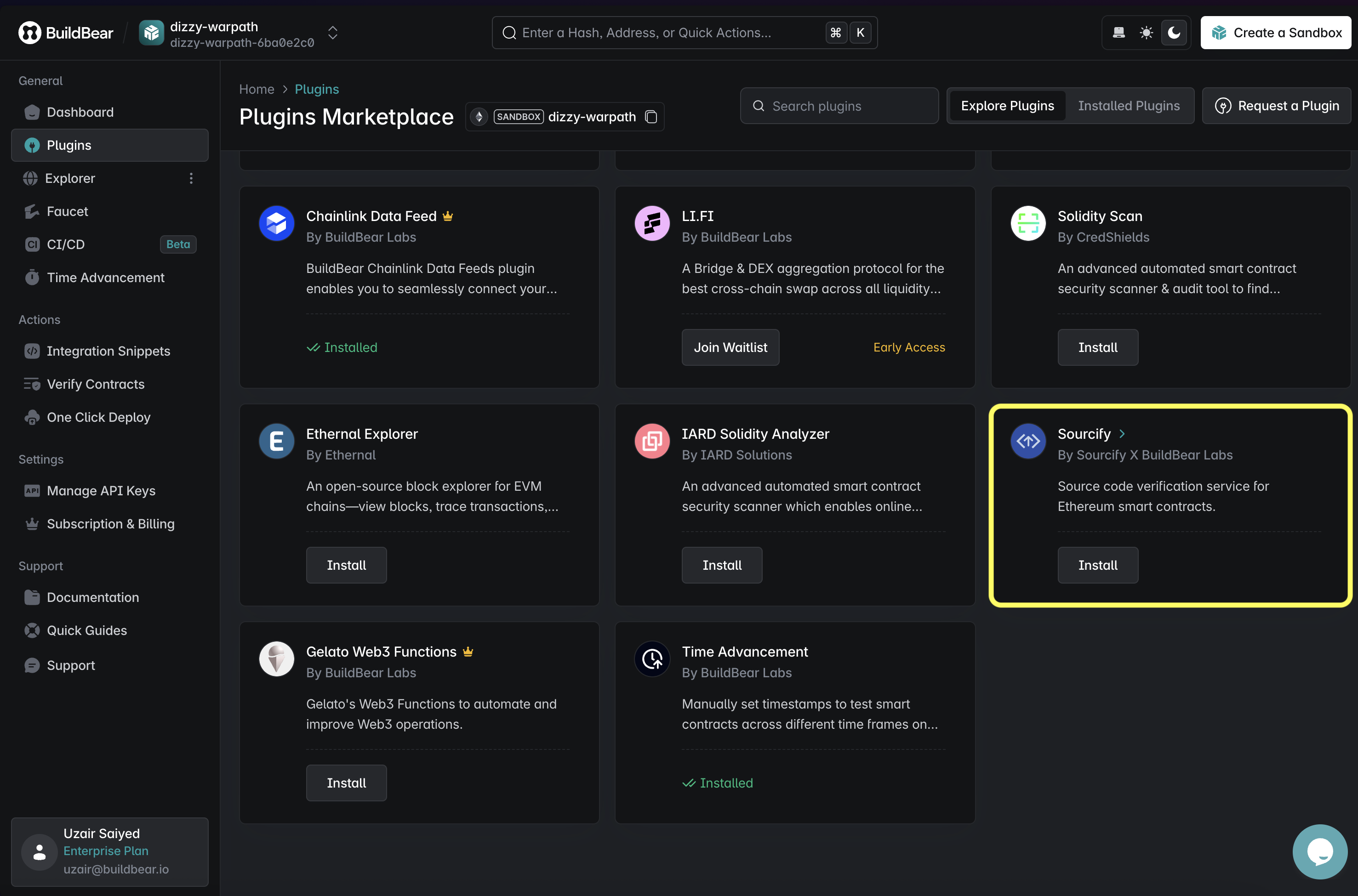This screenshot has height=896, width=1358.
Task: Install the Solidity Scan plugin
Action: 1098,347
